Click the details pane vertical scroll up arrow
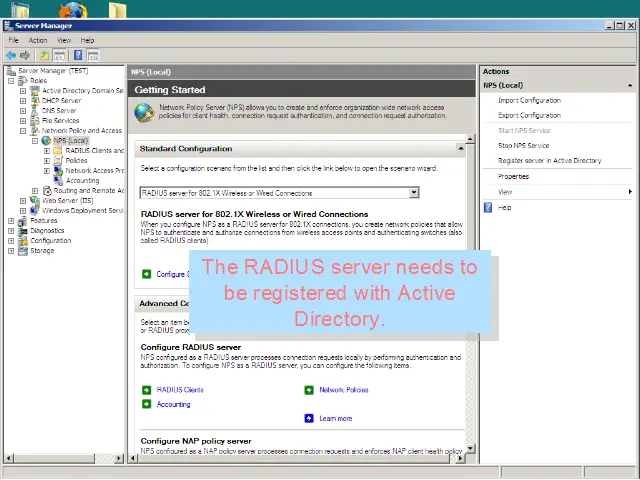This screenshot has width=640, height=480. (x=470, y=139)
